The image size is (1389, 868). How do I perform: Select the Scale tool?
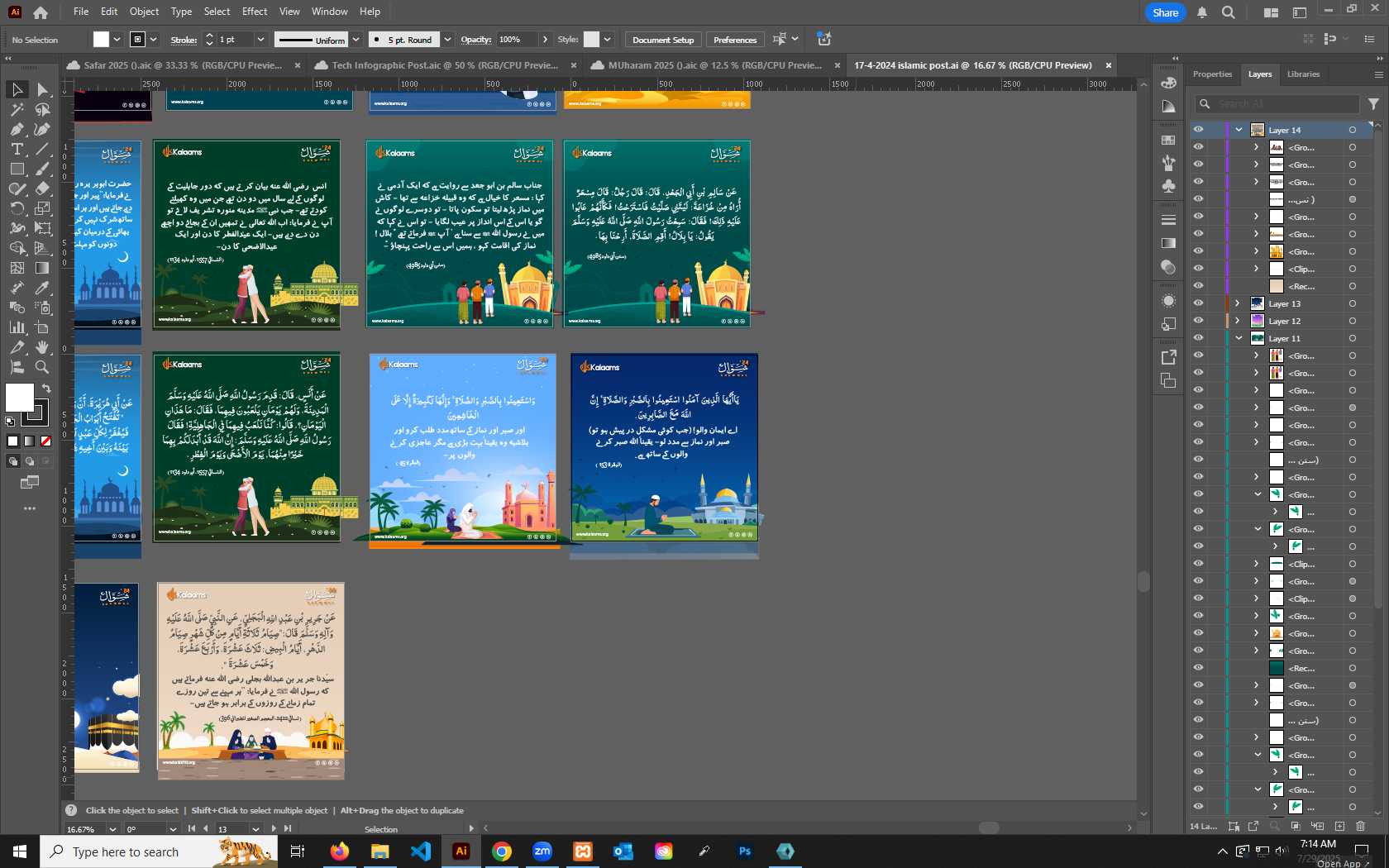click(42, 208)
